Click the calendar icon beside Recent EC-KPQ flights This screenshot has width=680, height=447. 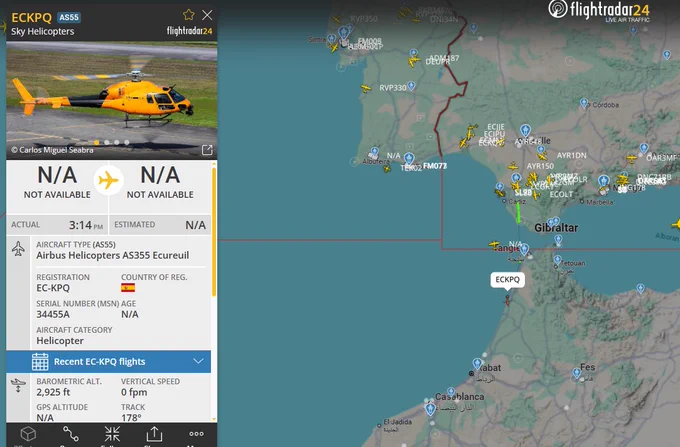pyautogui.click(x=40, y=362)
